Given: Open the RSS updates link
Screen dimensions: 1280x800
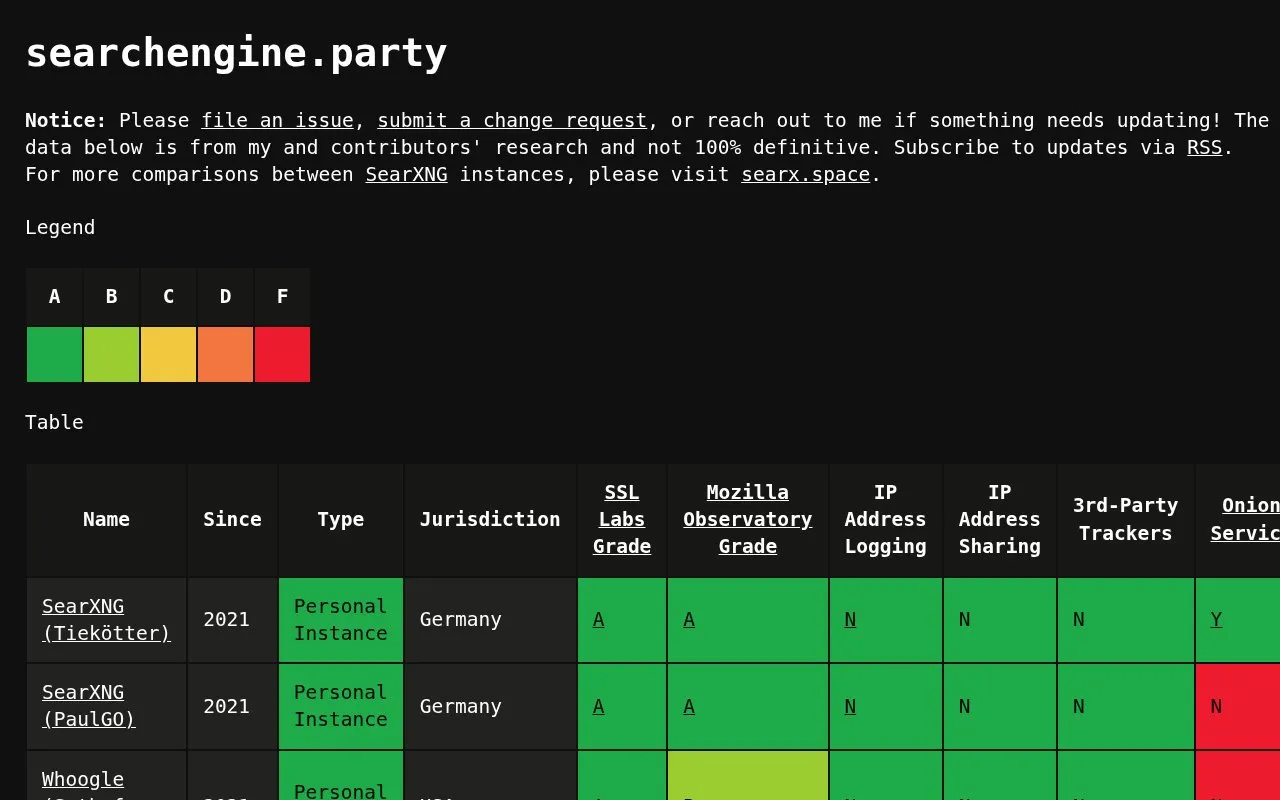Looking at the screenshot, I should click(1204, 147).
